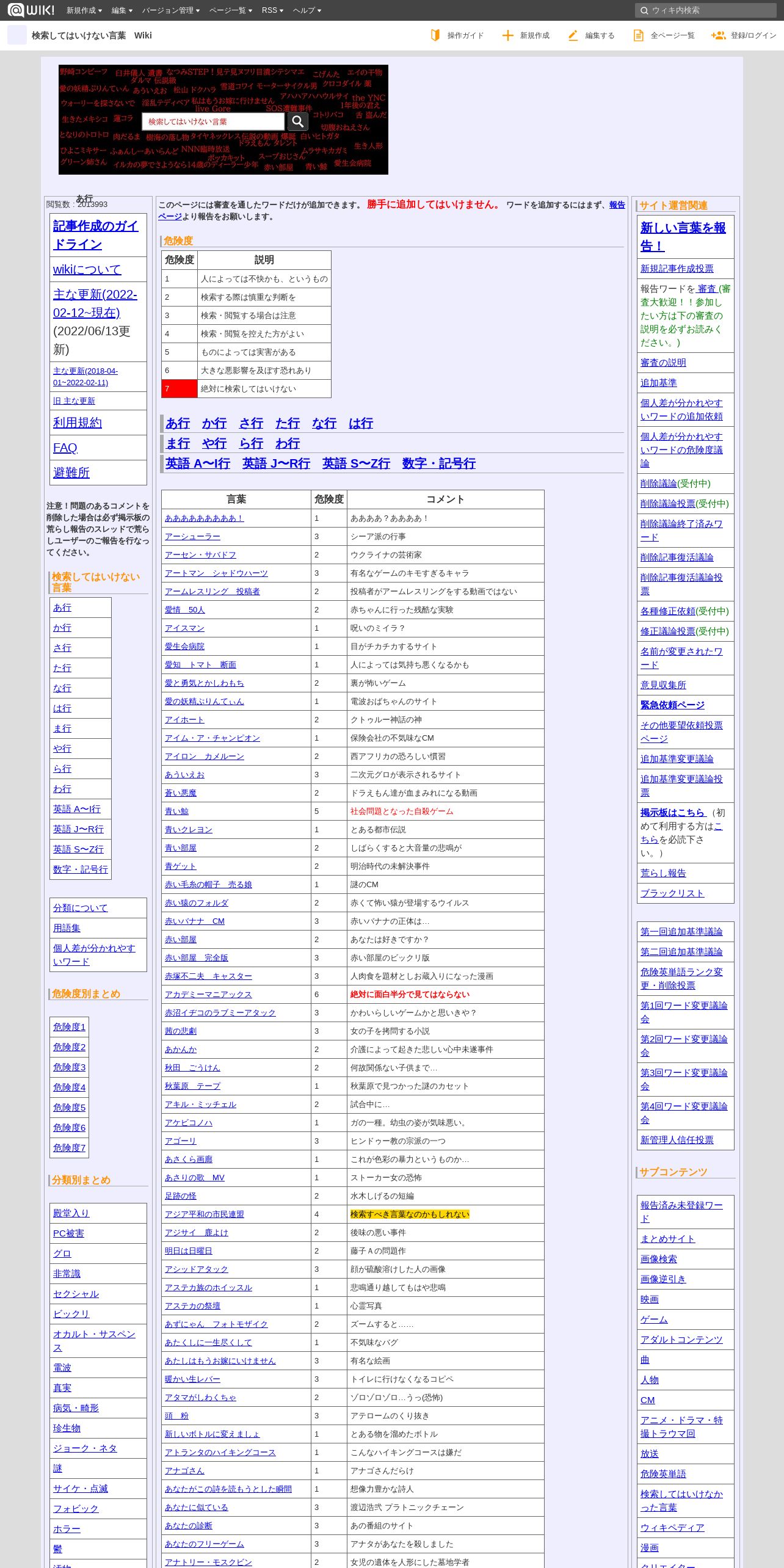Go to 数字・記号行 heading link
Image resolution: width=784 pixels, height=1568 pixels.
439,463
